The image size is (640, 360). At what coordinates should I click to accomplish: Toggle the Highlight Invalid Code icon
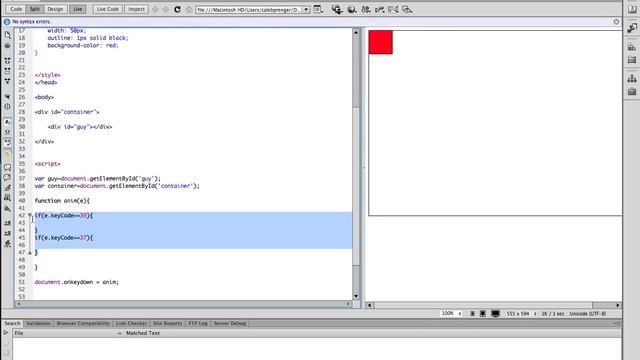point(7,132)
